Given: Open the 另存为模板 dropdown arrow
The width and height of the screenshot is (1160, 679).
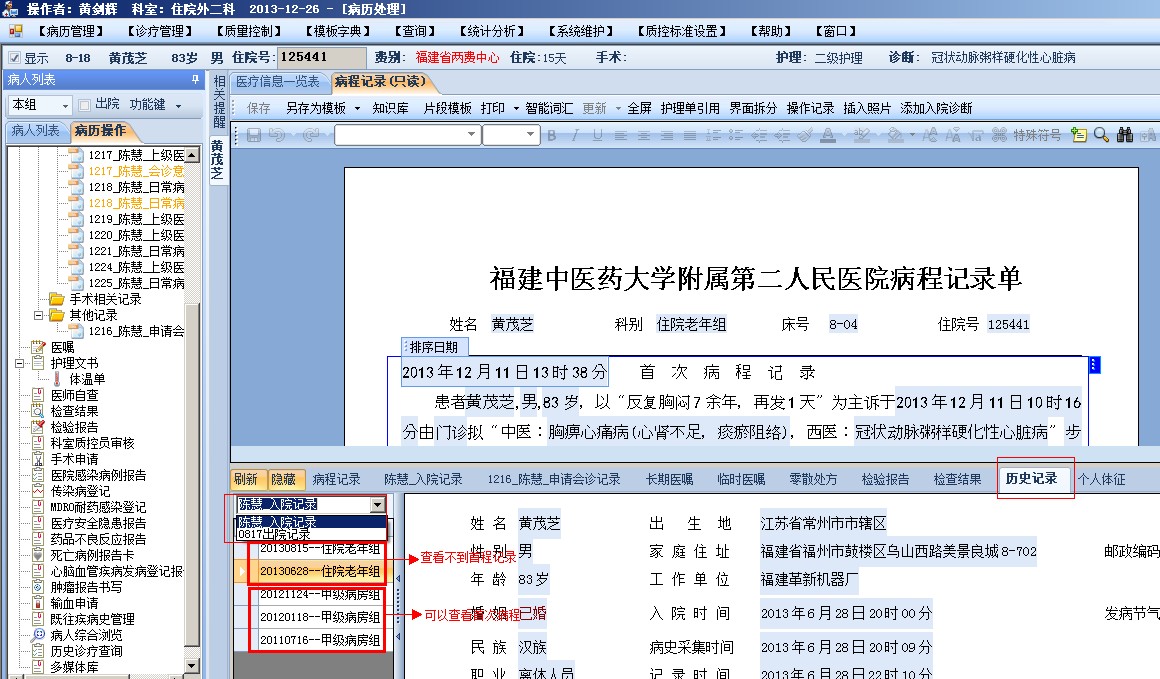Looking at the screenshot, I should (357, 109).
